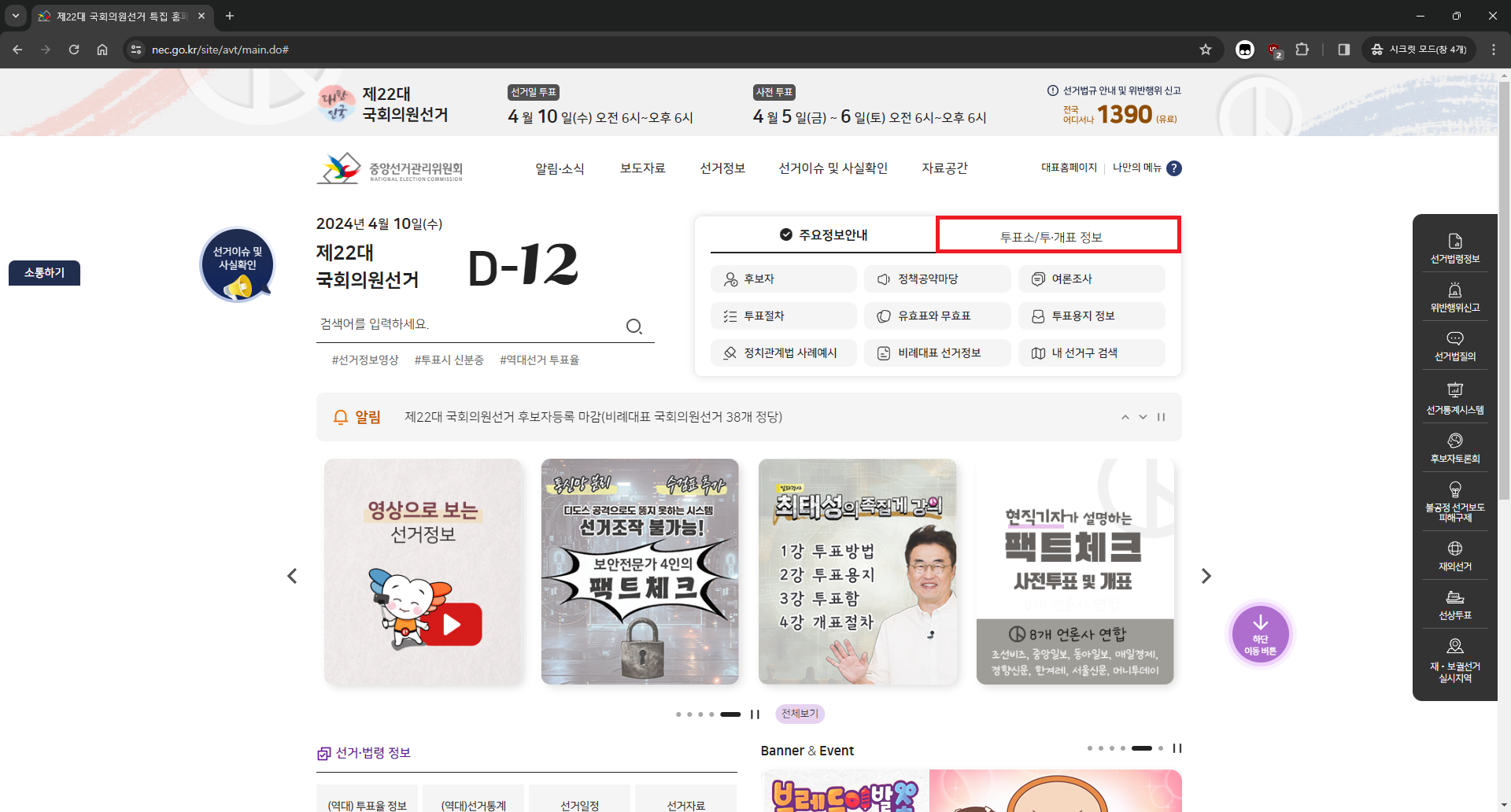Click the search magnifier icon
Screen dimensions: 1511x812
[634, 326]
